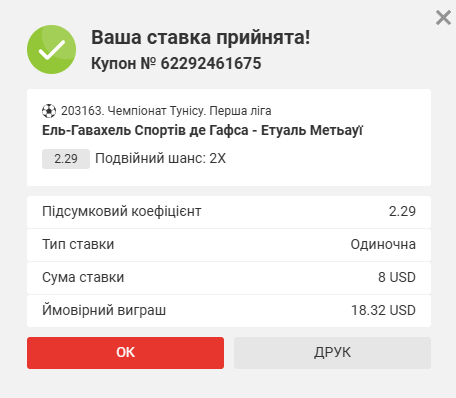Viewport: 456px width, 398px height.
Task: Print the coupon with ДРУК button
Action: click(332, 353)
